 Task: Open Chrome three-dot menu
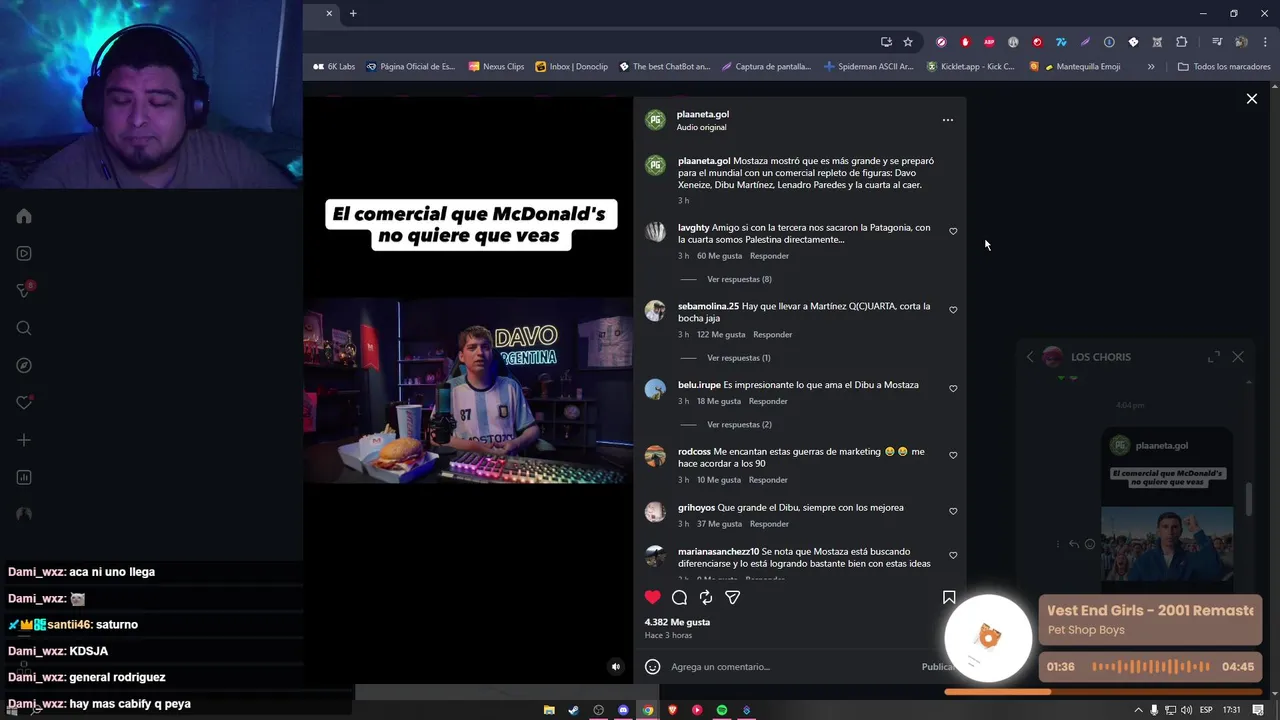[x=1265, y=42]
